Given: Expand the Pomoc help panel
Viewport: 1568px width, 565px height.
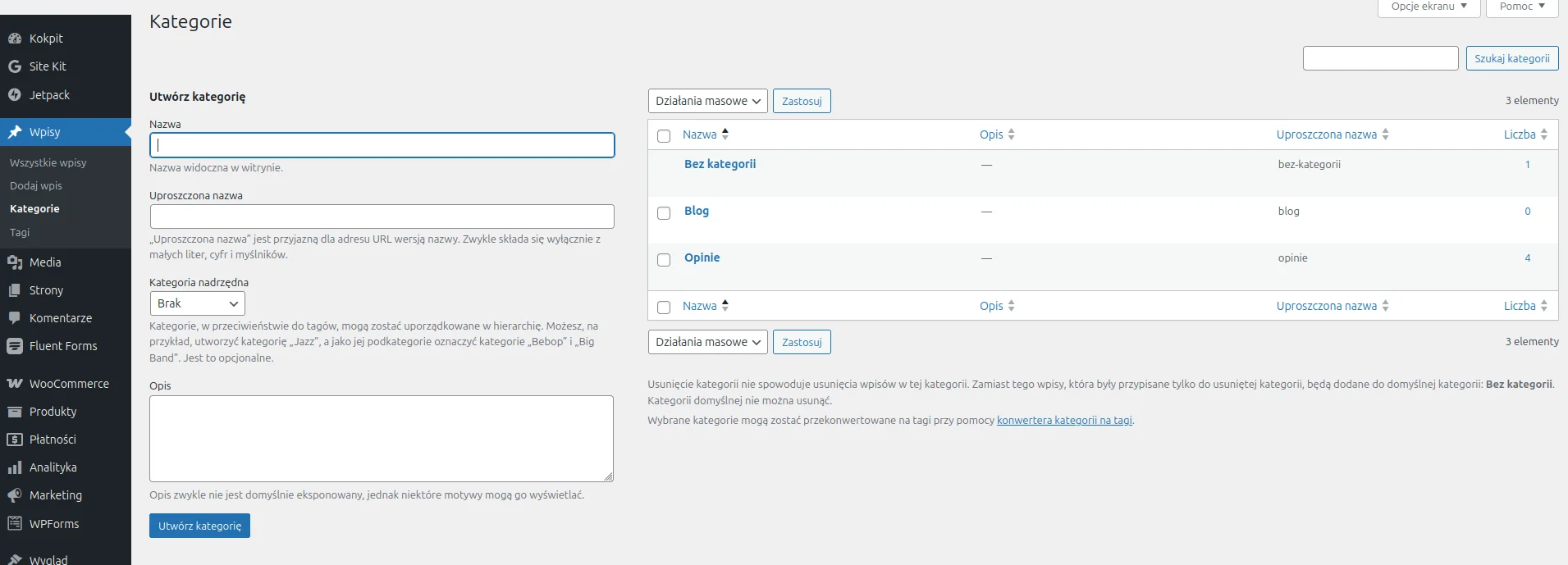Looking at the screenshot, I should click(1522, 7).
